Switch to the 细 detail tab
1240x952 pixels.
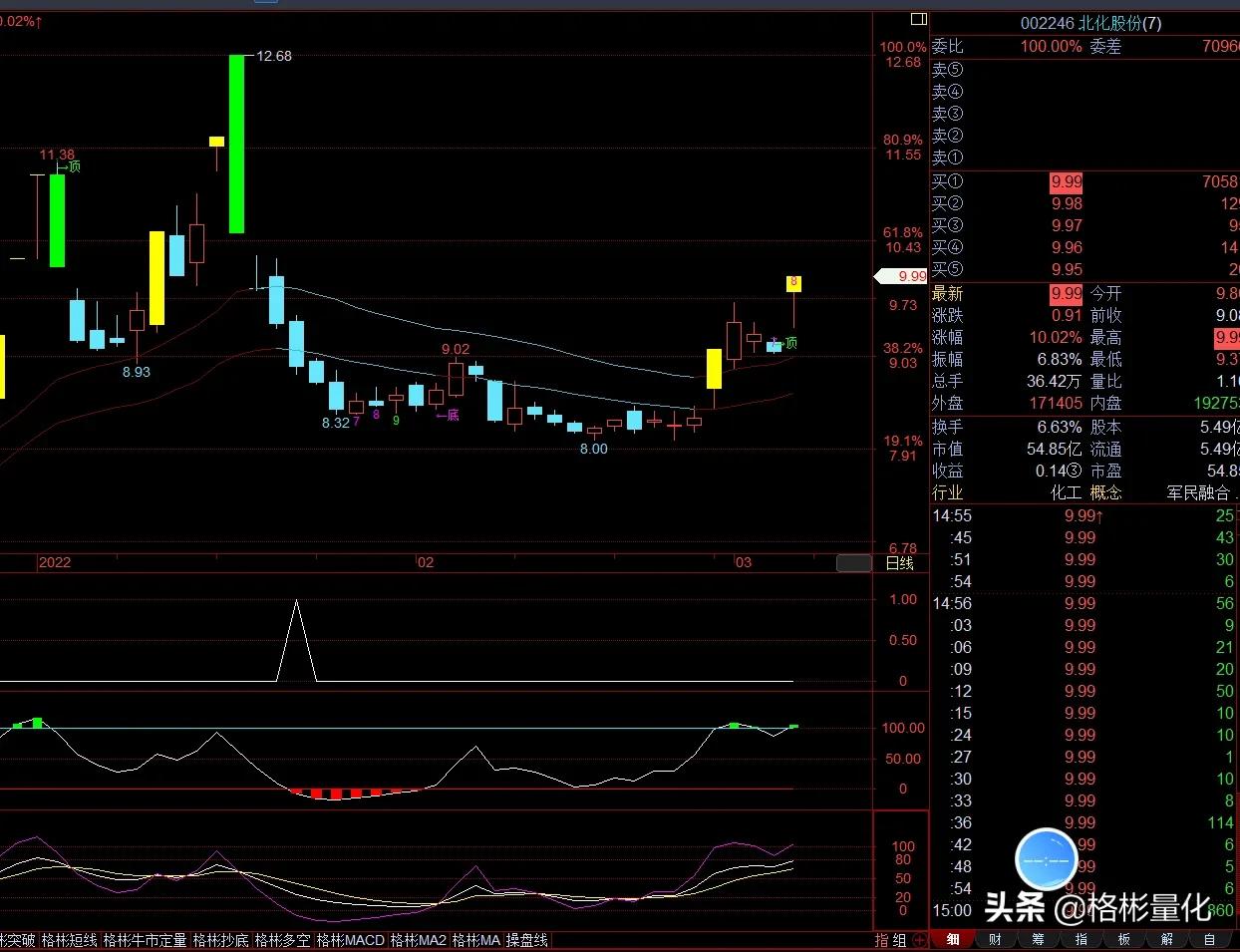click(x=954, y=939)
